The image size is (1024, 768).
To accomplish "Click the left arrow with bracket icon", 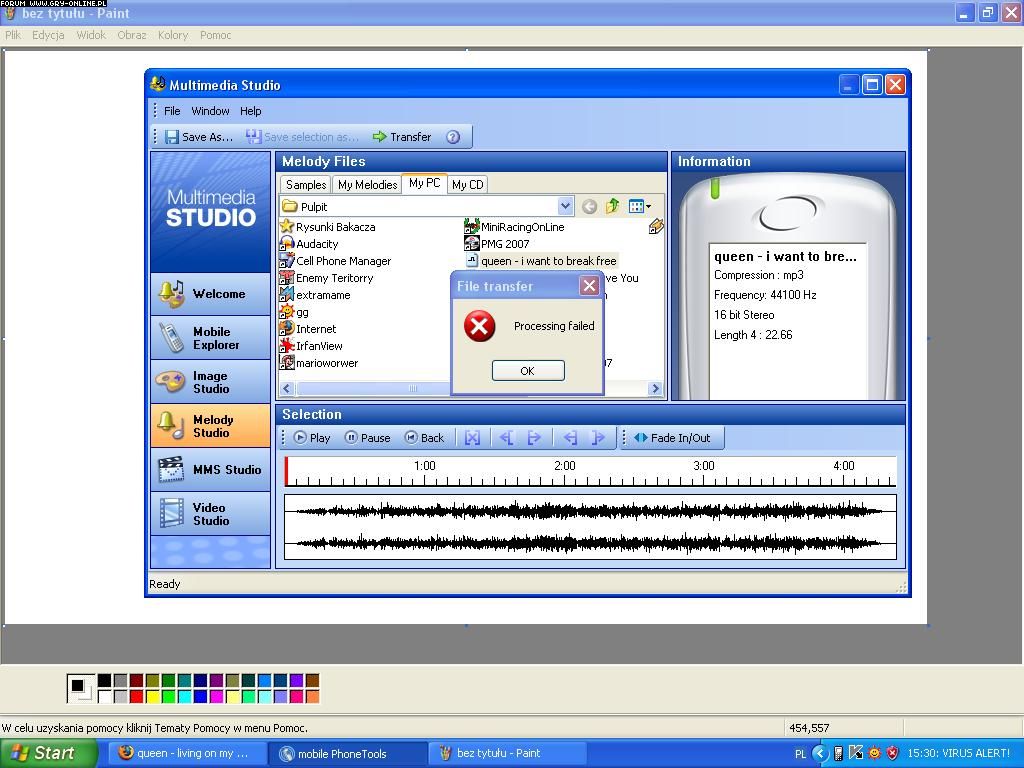I will pos(506,438).
